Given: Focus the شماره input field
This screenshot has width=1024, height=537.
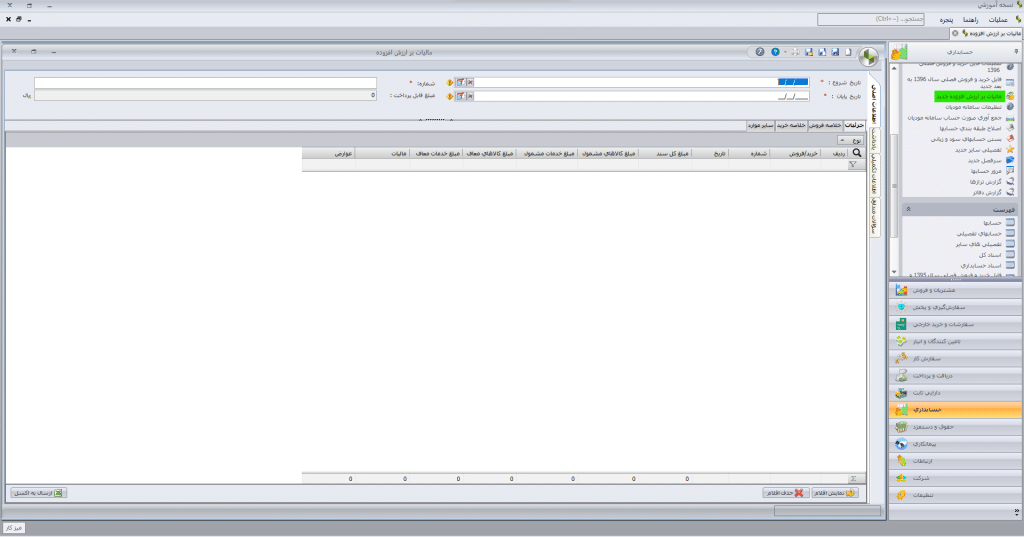Looking at the screenshot, I should [x=205, y=83].
